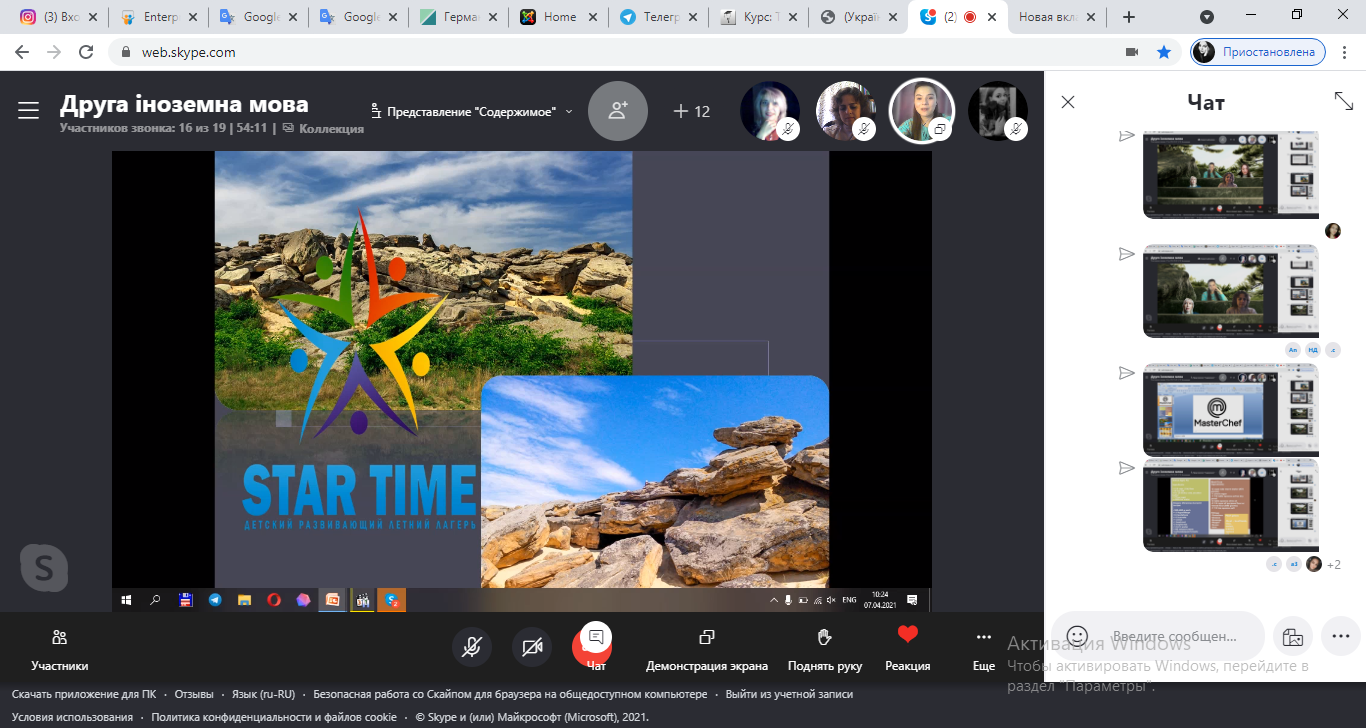Toggle the chat panel button

pyautogui.click(x=596, y=647)
